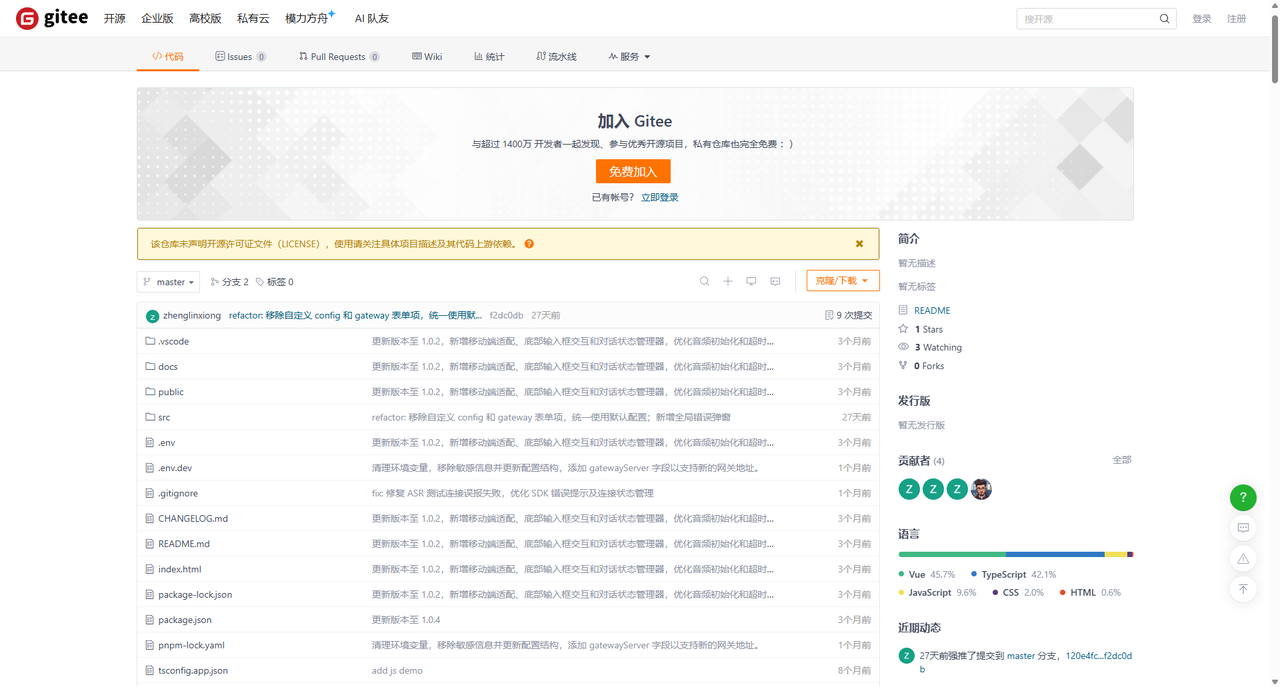The height and width of the screenshot is (687, 1280).
Task: Click the orange question mark in license notice
Action: [x=529, y=244]
